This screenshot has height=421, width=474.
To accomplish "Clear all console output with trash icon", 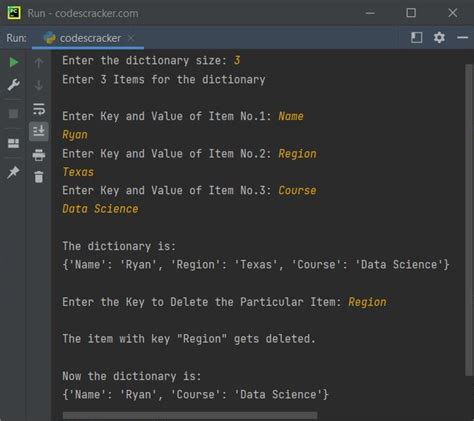I will click(39, 177).
